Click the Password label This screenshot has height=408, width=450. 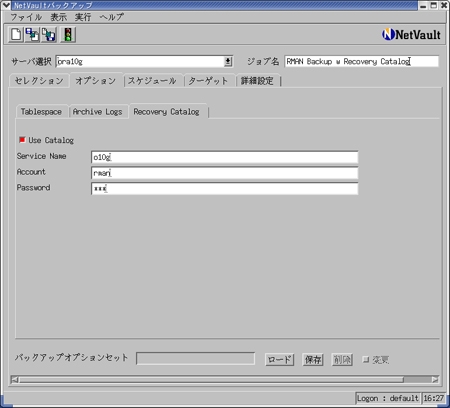click(x=34, y=187)
